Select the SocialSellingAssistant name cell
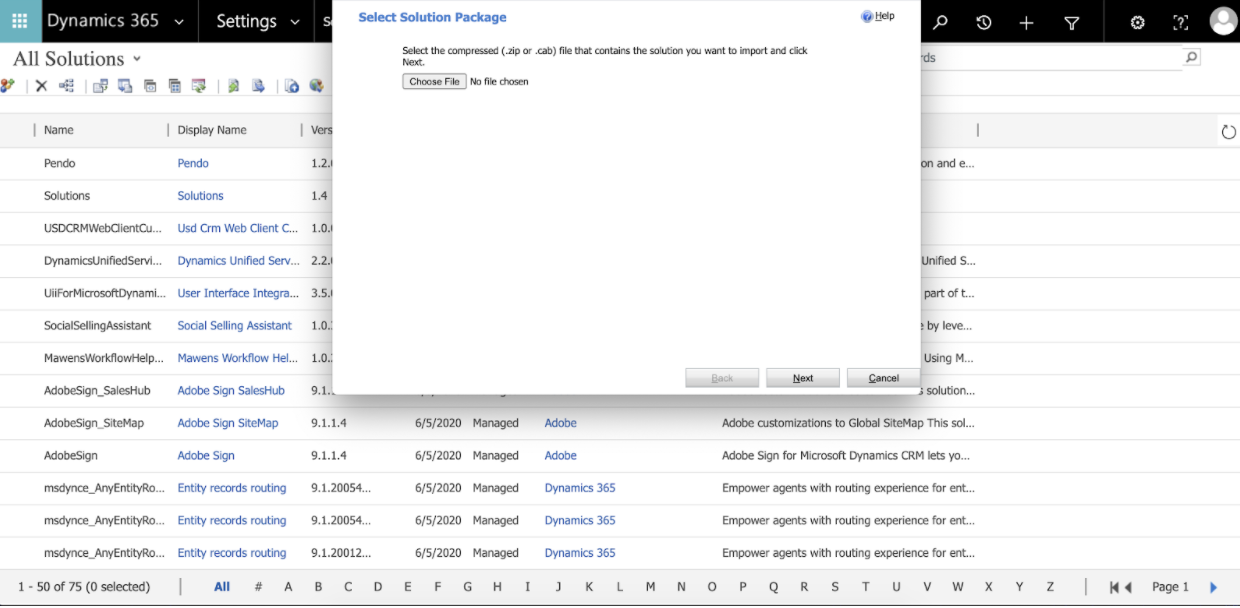This screenshot has height=608, width=1240. [98, 326]
